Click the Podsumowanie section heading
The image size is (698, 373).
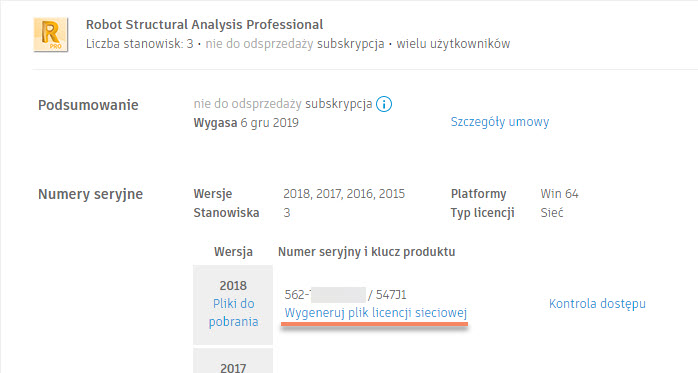(88, 105)
